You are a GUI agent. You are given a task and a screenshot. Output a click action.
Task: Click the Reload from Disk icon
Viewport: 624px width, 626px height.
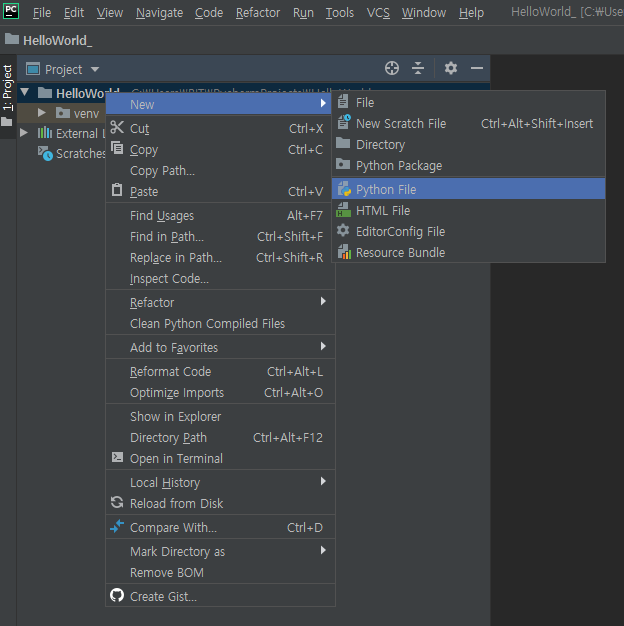pyautogui.click(x=117, y=502)
